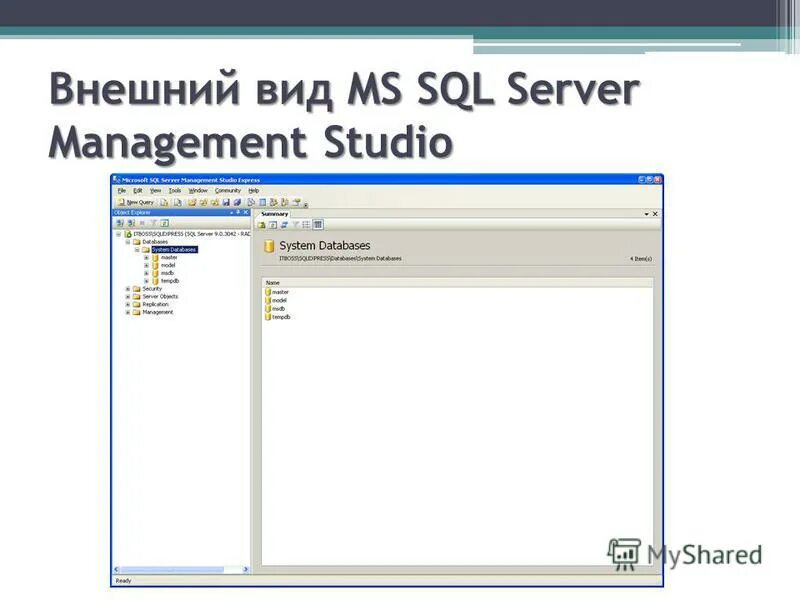Switch Summary to List view icon

click(x=307, y=224)
